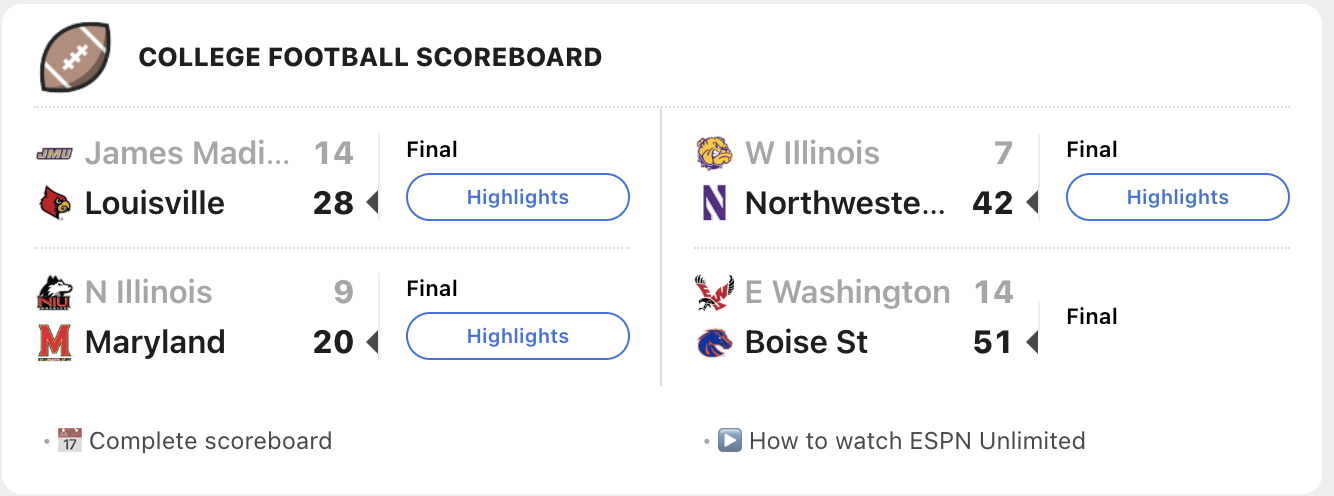Click the Maryland Terrapins logo
This screenshot has height=496, width=1334.
pos(54,343)
